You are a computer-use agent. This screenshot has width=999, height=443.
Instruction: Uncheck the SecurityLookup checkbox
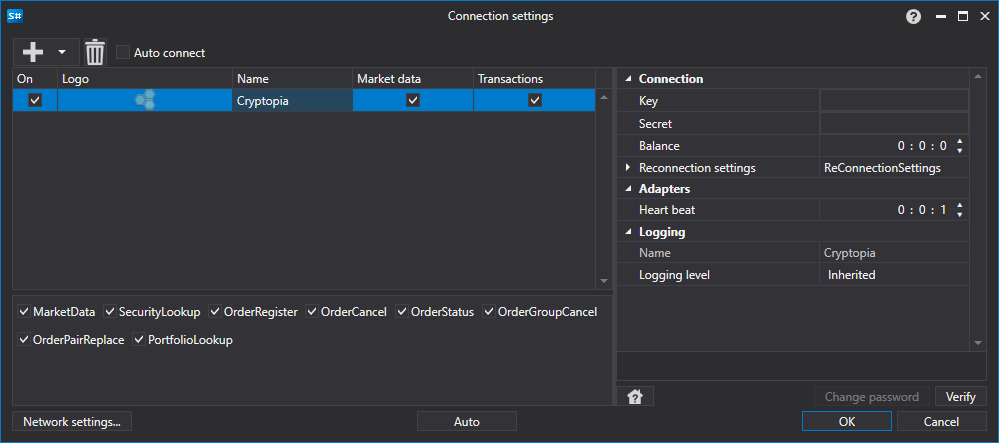pyautogui.click(x=110, y=312)
